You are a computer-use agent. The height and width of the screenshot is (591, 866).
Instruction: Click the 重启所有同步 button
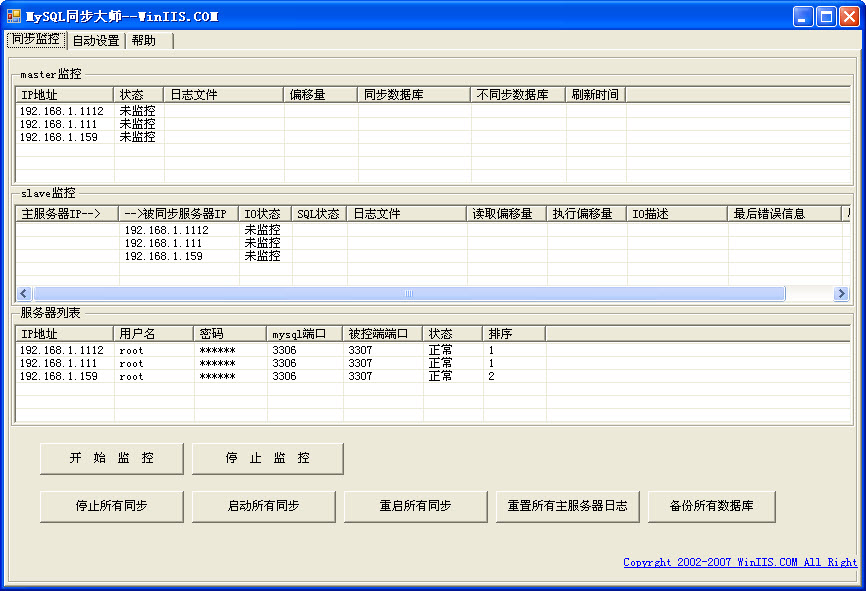pyautogui.click(x=416, y=506)
